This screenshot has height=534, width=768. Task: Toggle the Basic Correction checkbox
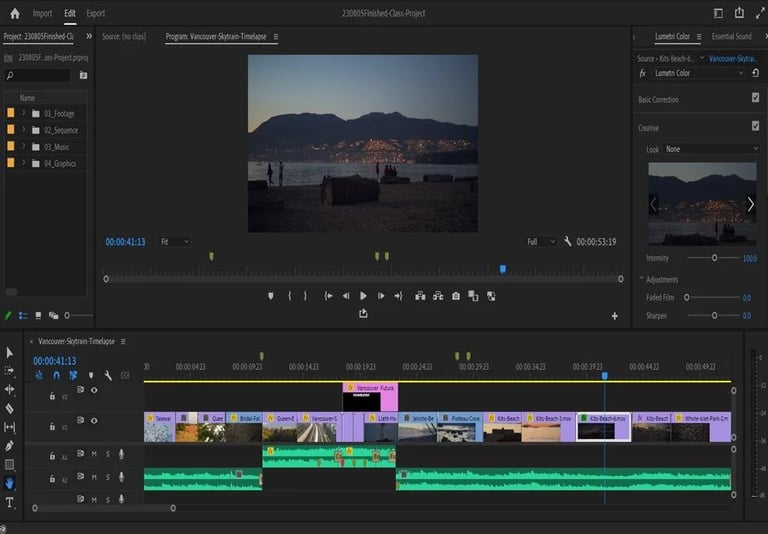(755, 98)
